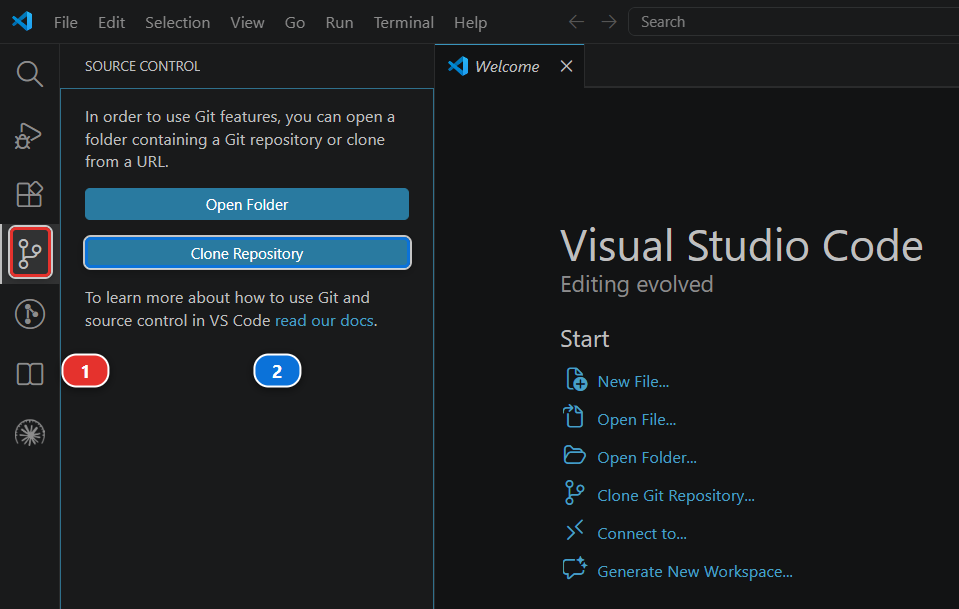
Task: Select the Source Control activity bar icon
Action: [x=30, y=253]
